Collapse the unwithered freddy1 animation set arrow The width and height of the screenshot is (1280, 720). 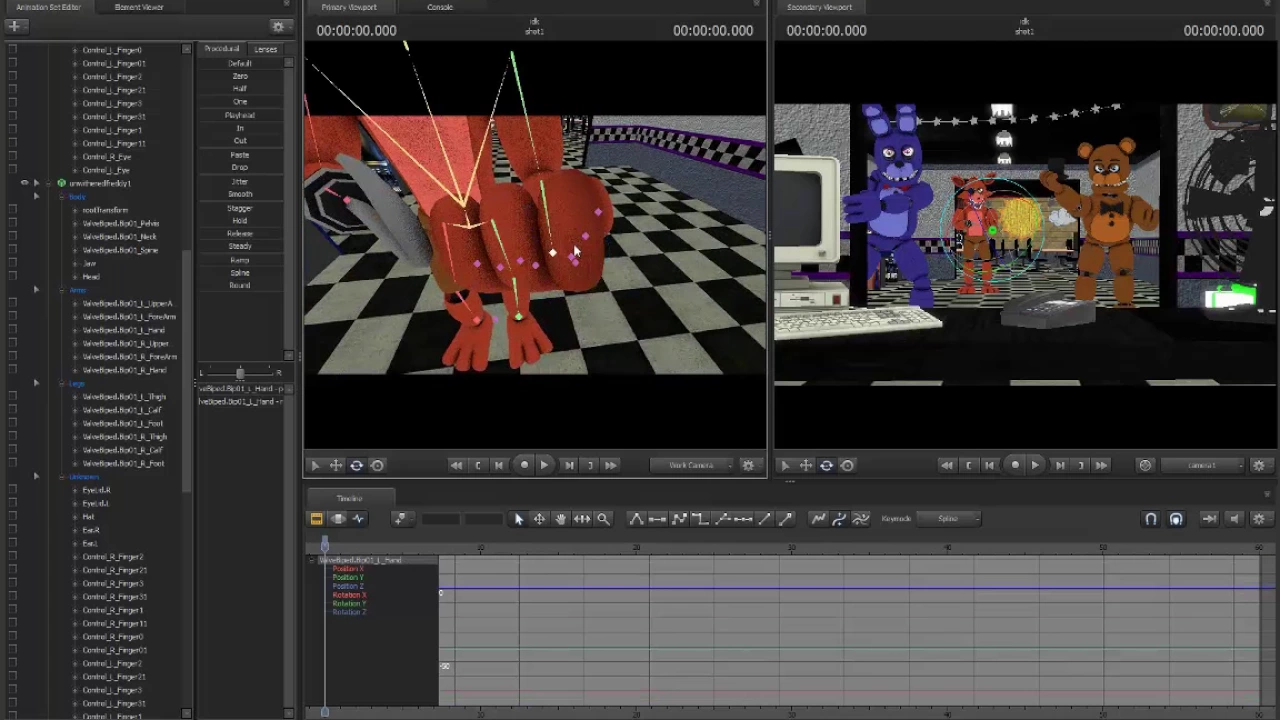(x=36, y=183)
